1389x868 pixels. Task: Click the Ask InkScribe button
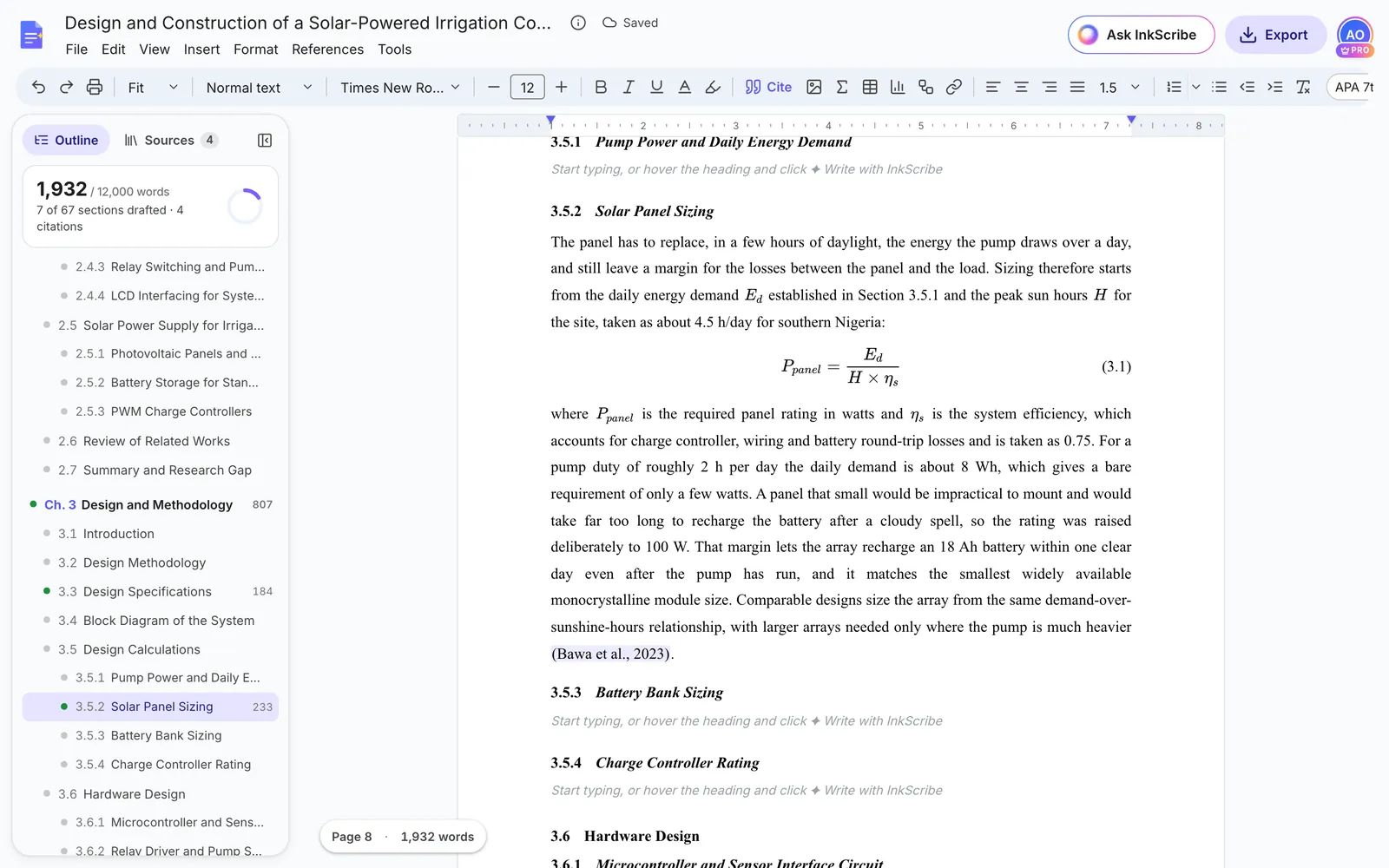point(1141,35)
